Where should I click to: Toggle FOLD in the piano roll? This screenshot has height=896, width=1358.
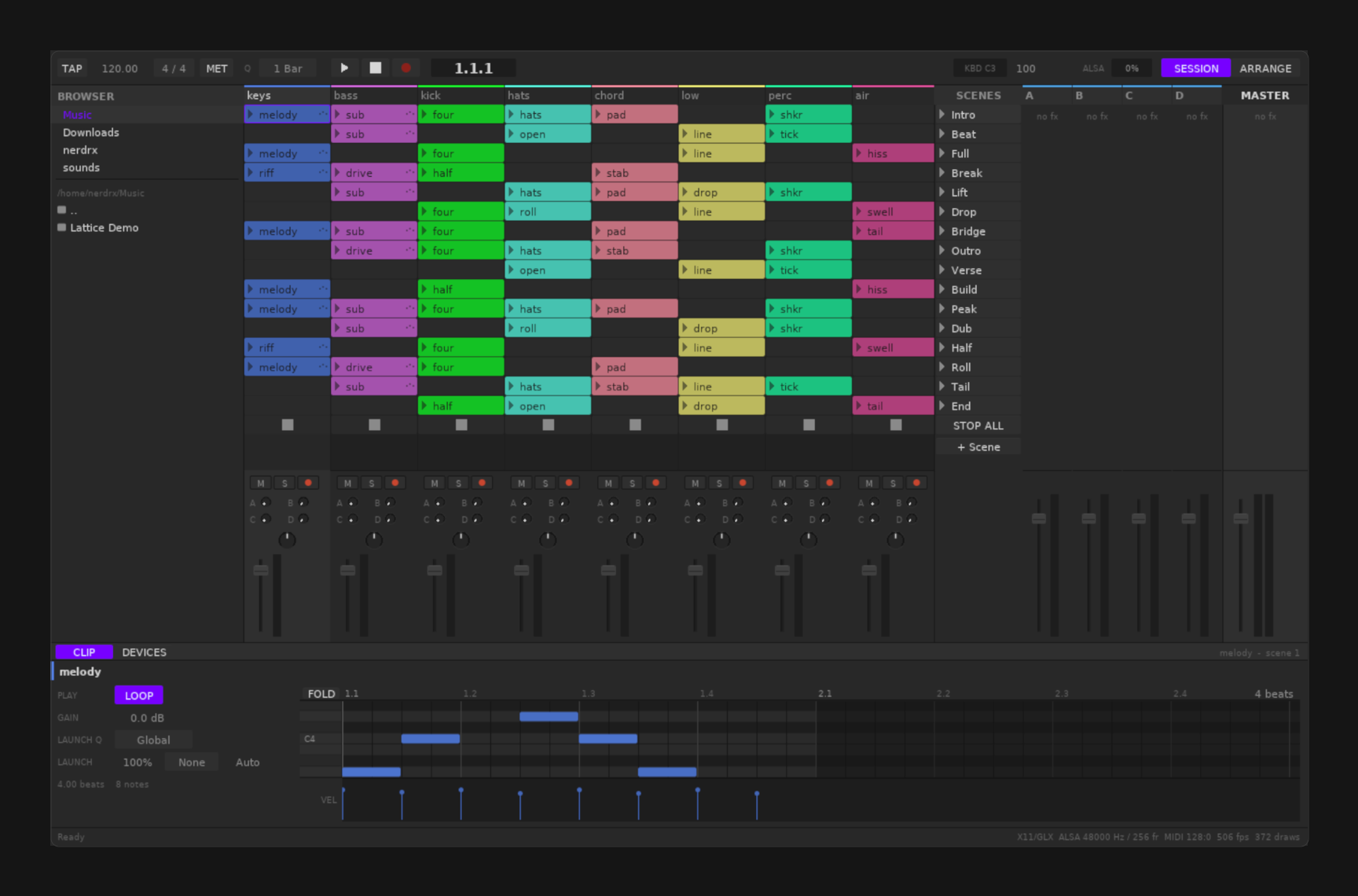[321, 694]
